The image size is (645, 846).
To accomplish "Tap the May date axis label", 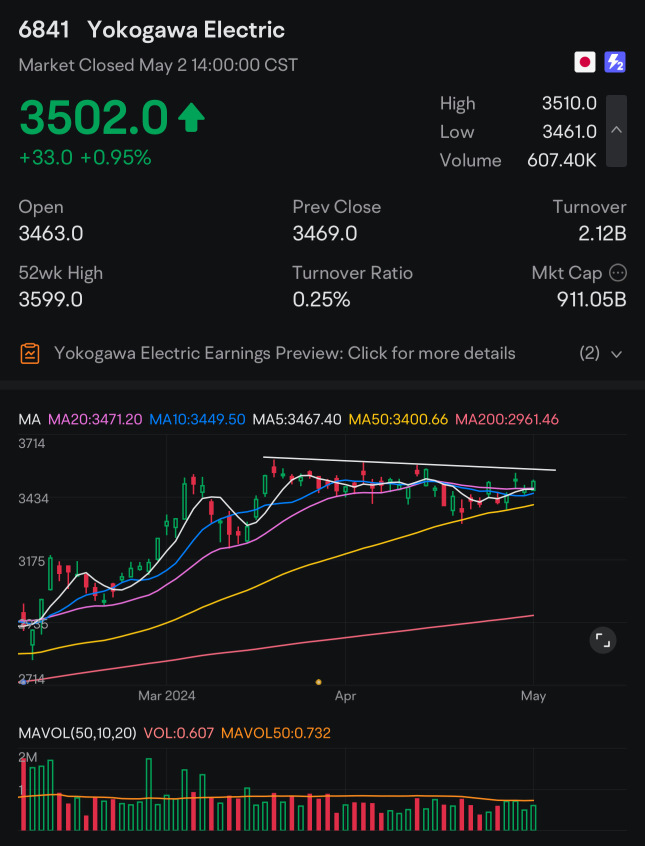I will 533,696.
